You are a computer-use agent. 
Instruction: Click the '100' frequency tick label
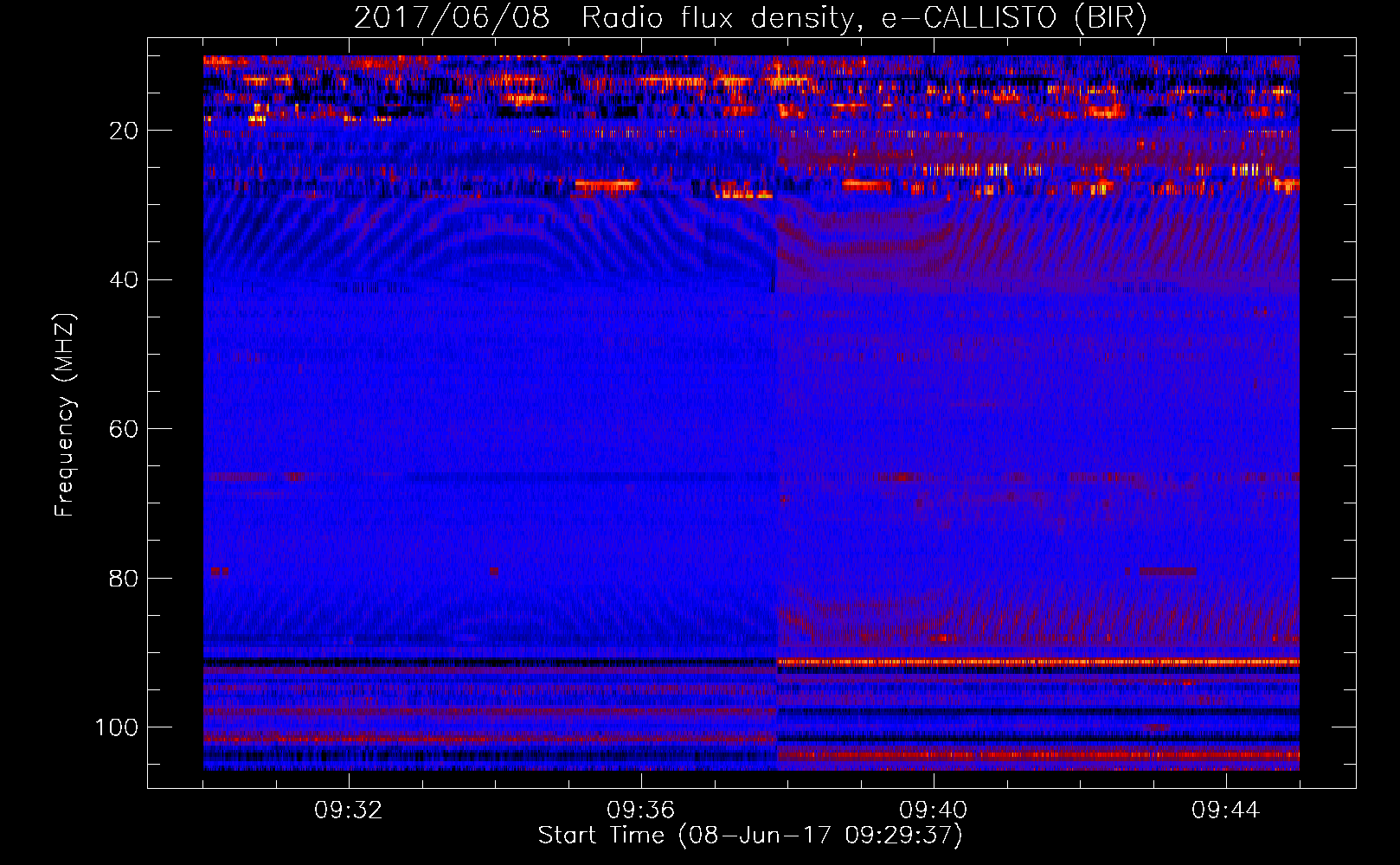click(117, 727)
